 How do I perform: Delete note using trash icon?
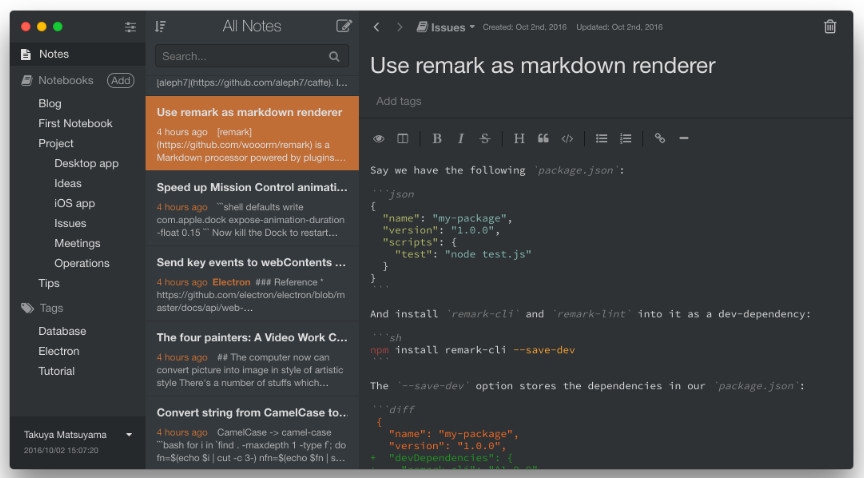pos(830,26)
